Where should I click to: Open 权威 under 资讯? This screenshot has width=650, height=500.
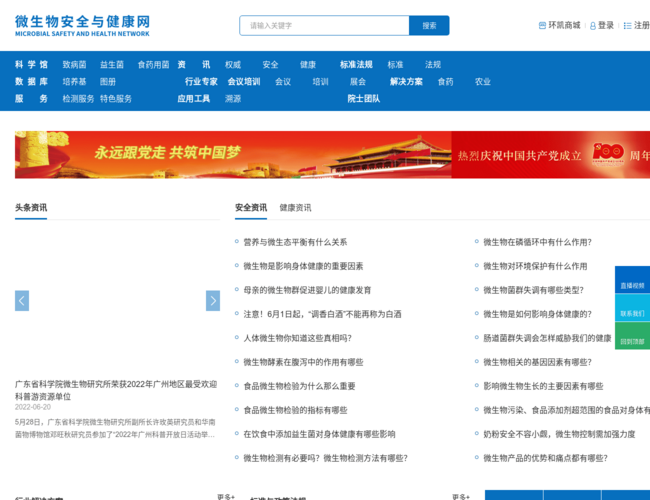pyautogui.click(x=233, y=65)
